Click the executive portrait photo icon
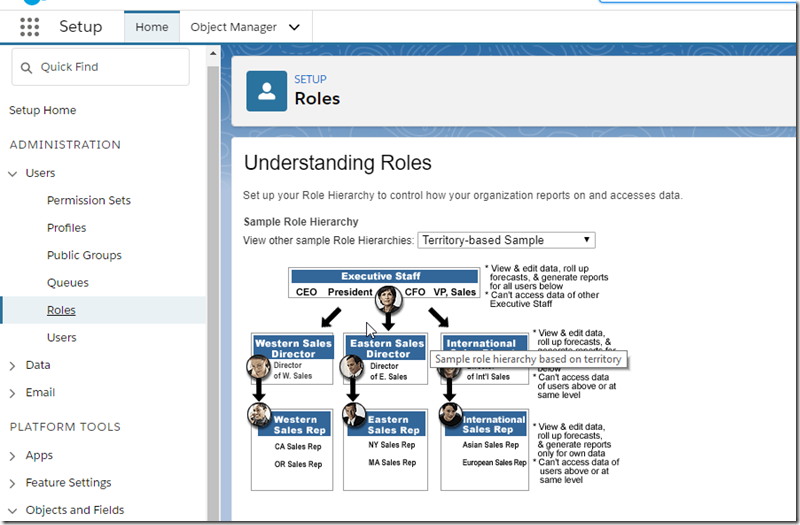Screen dimensions: 800x525 pyautogui.click(x=388, y=299)
